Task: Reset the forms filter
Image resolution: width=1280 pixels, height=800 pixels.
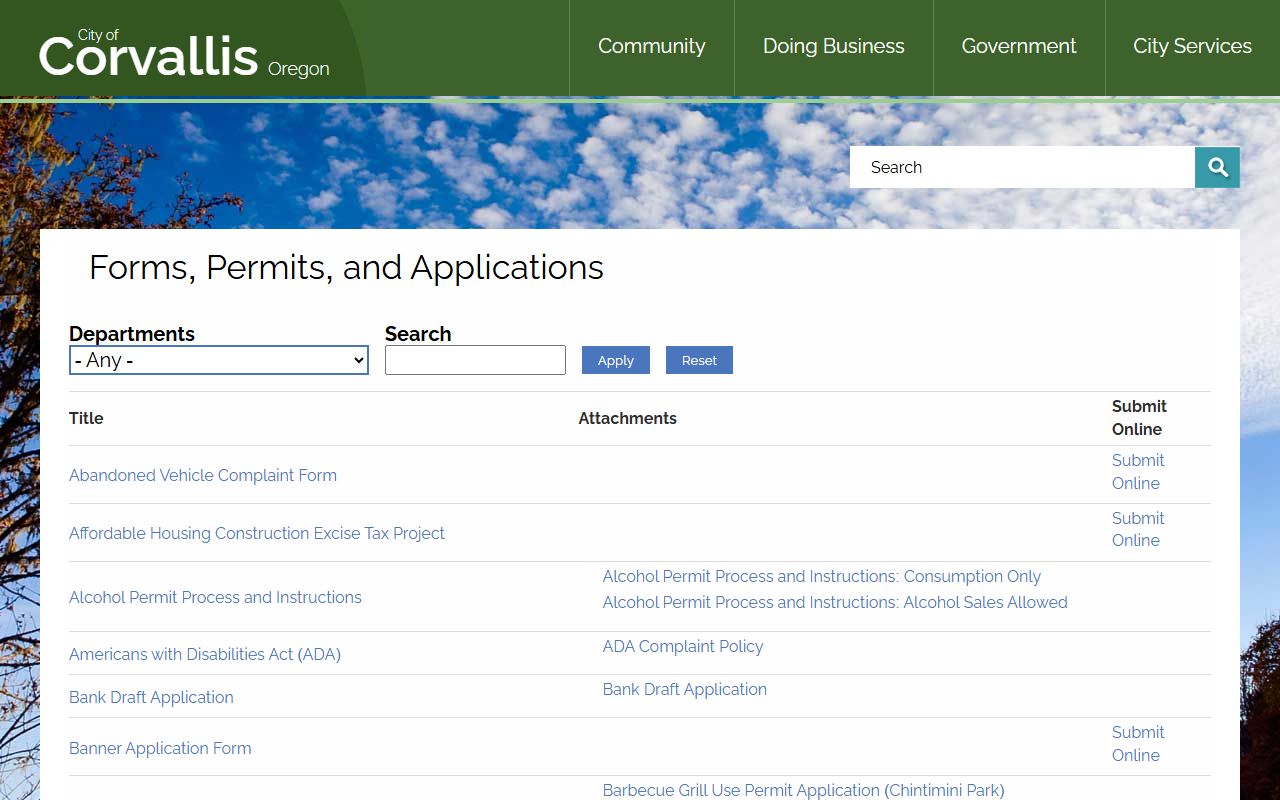Action: click(699, 360)
